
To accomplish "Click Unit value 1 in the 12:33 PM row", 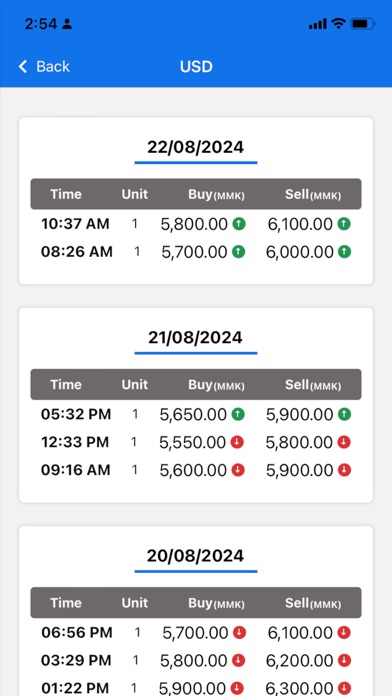I will click(x=135, y=442).
